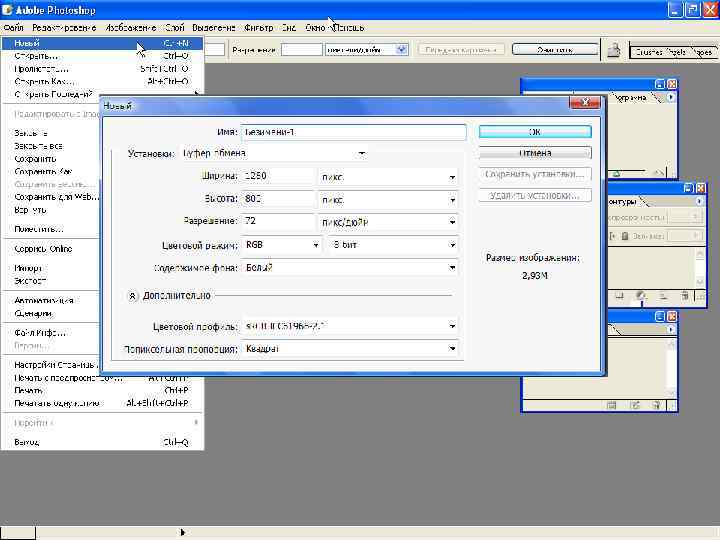This screenshot has width=720, height=540.
Task: Open the options bar resolution units dropdown
Action: (402, 50)
